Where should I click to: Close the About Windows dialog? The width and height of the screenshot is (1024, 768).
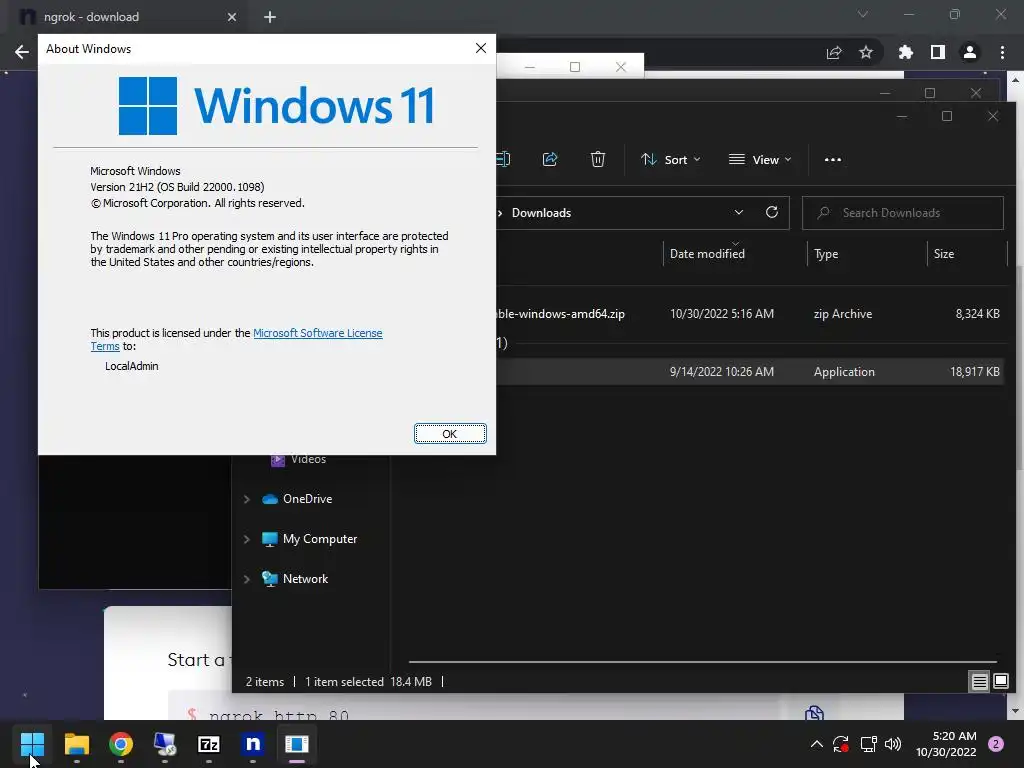pos(481,48)
